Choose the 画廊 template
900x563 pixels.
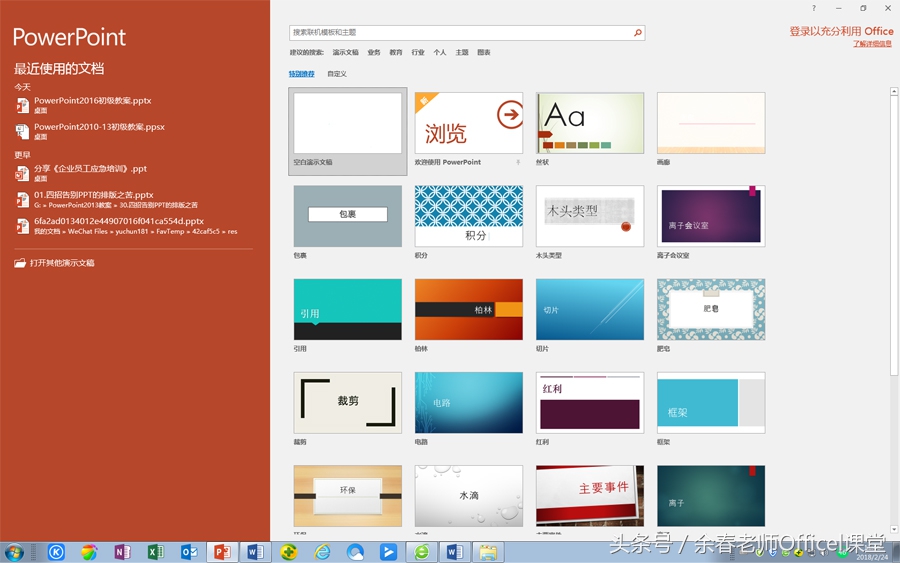[711, 123]
